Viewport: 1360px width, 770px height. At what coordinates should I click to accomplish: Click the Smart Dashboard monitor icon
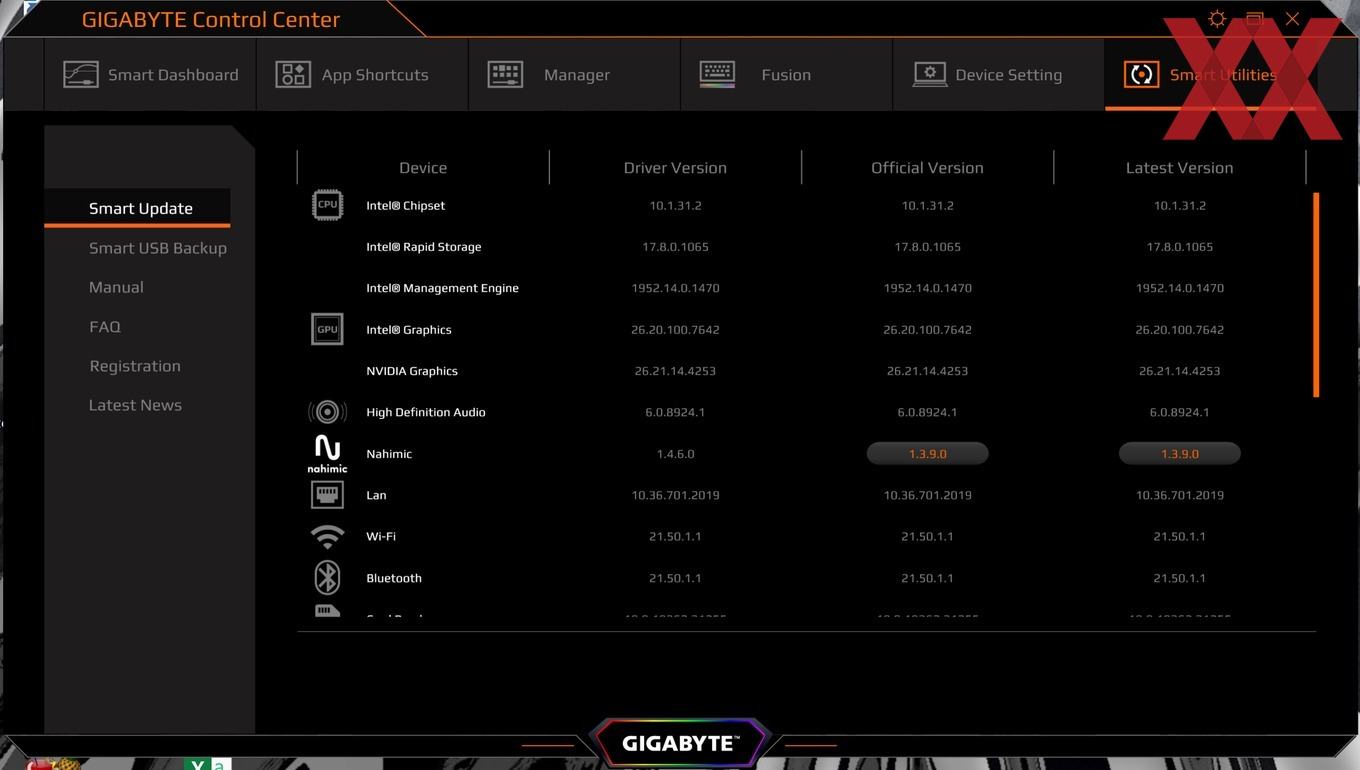[x=81, y=75]
